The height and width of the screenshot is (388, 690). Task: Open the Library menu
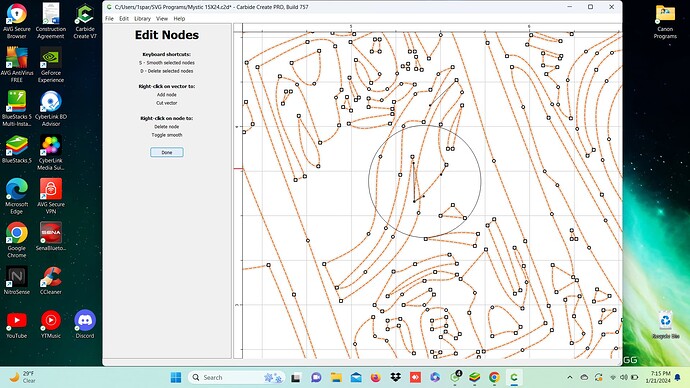pyautogui.click(x=142, y=18)
